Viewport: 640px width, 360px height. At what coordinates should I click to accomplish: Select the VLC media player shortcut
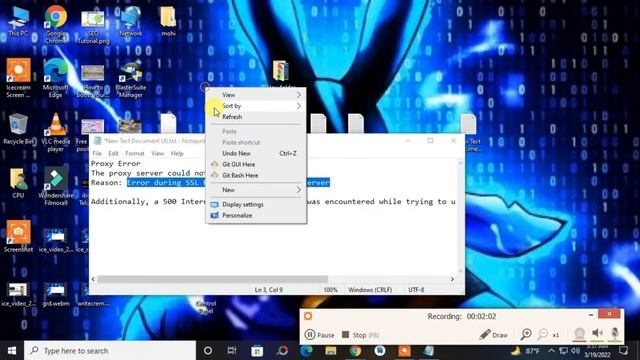[56, 132]
